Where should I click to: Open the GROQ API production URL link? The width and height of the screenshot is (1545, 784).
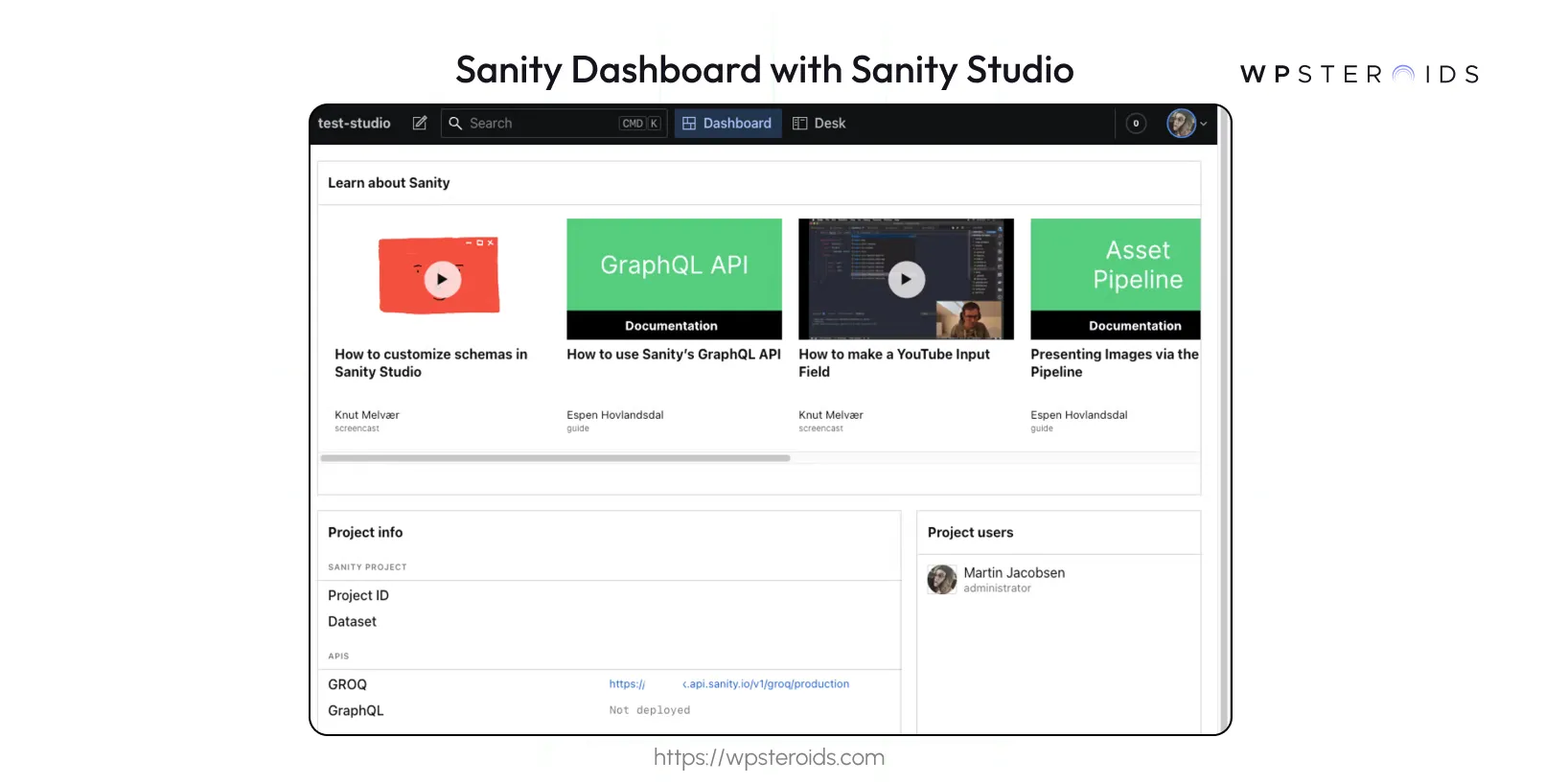(x=729, y=684)
